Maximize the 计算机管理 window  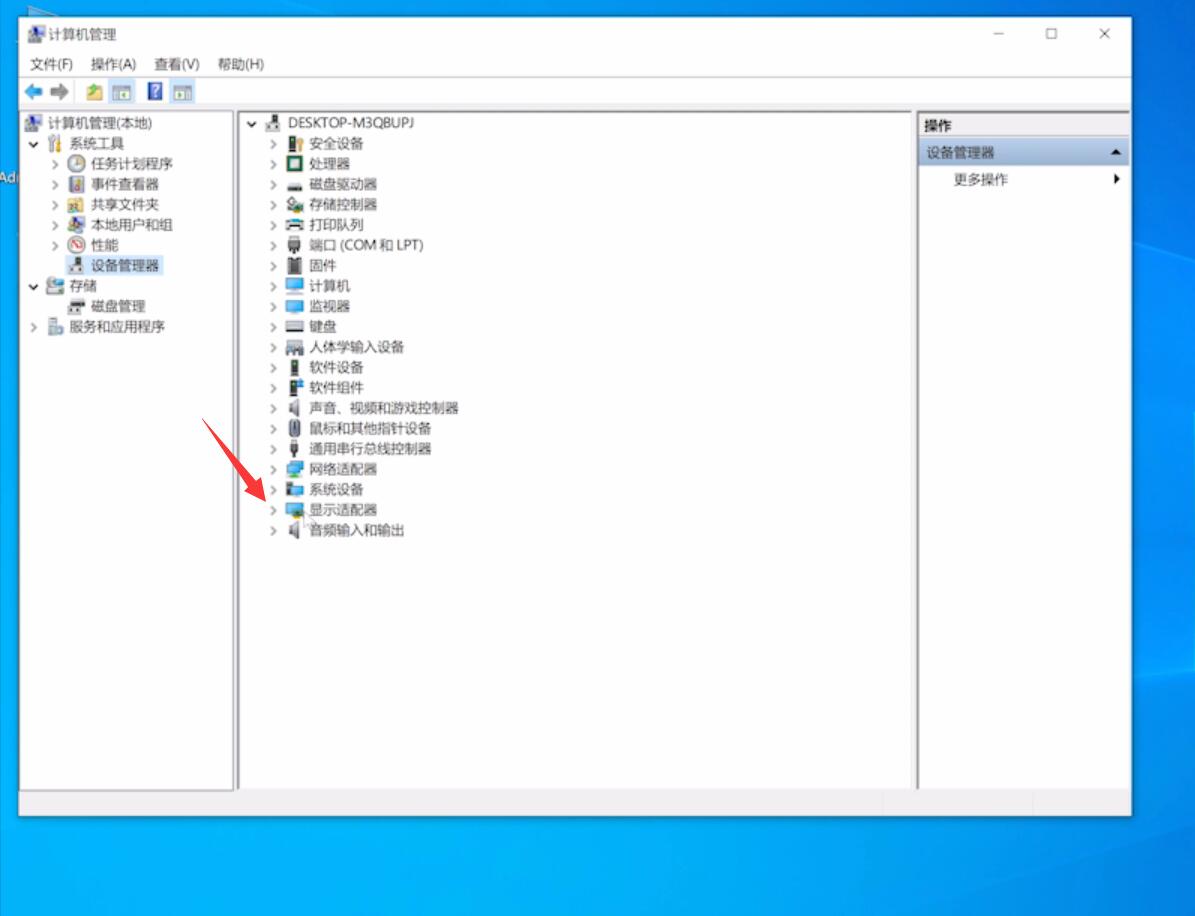[1052, 34]
